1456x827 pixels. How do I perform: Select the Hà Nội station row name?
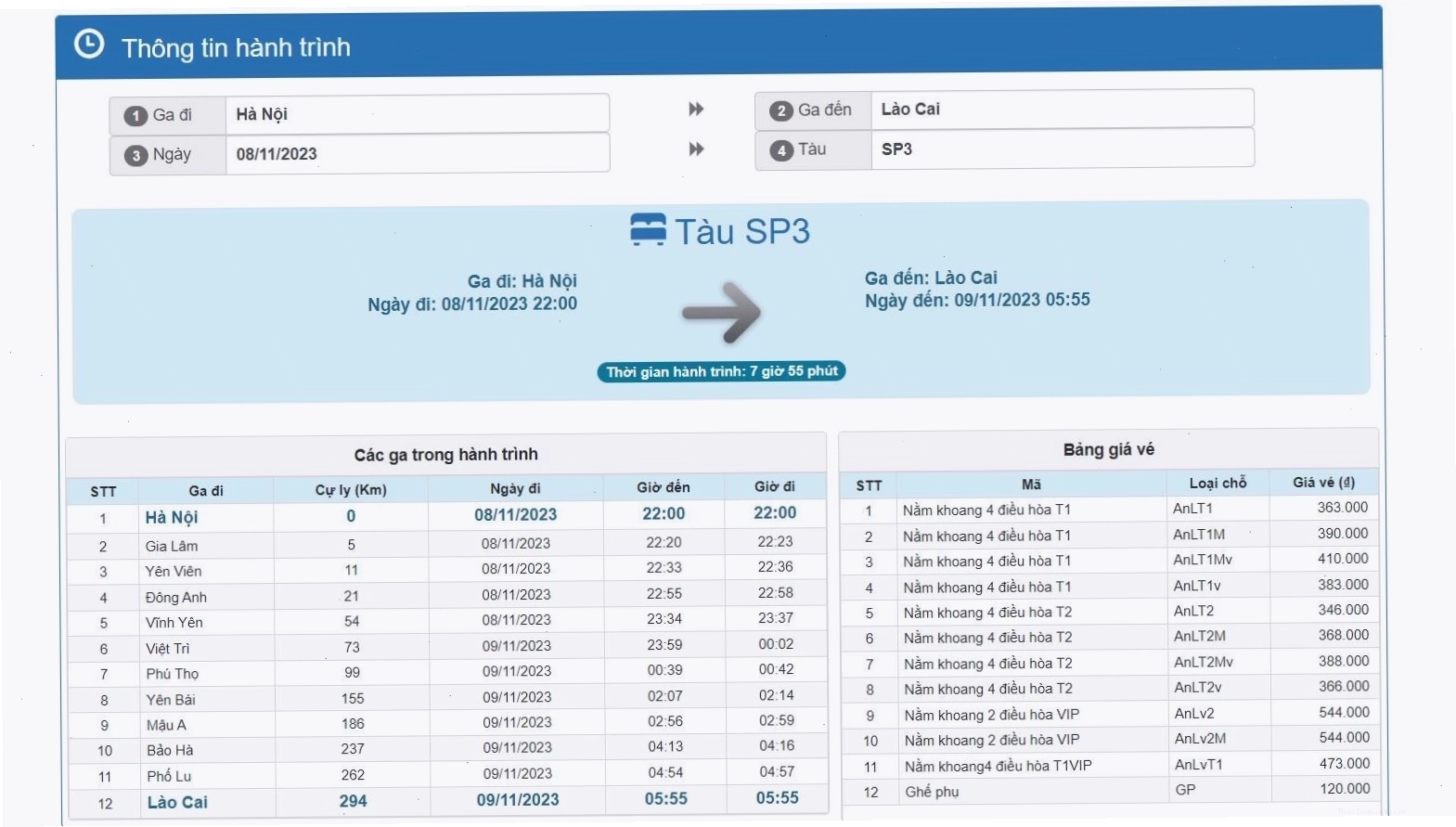pos(172,517)
